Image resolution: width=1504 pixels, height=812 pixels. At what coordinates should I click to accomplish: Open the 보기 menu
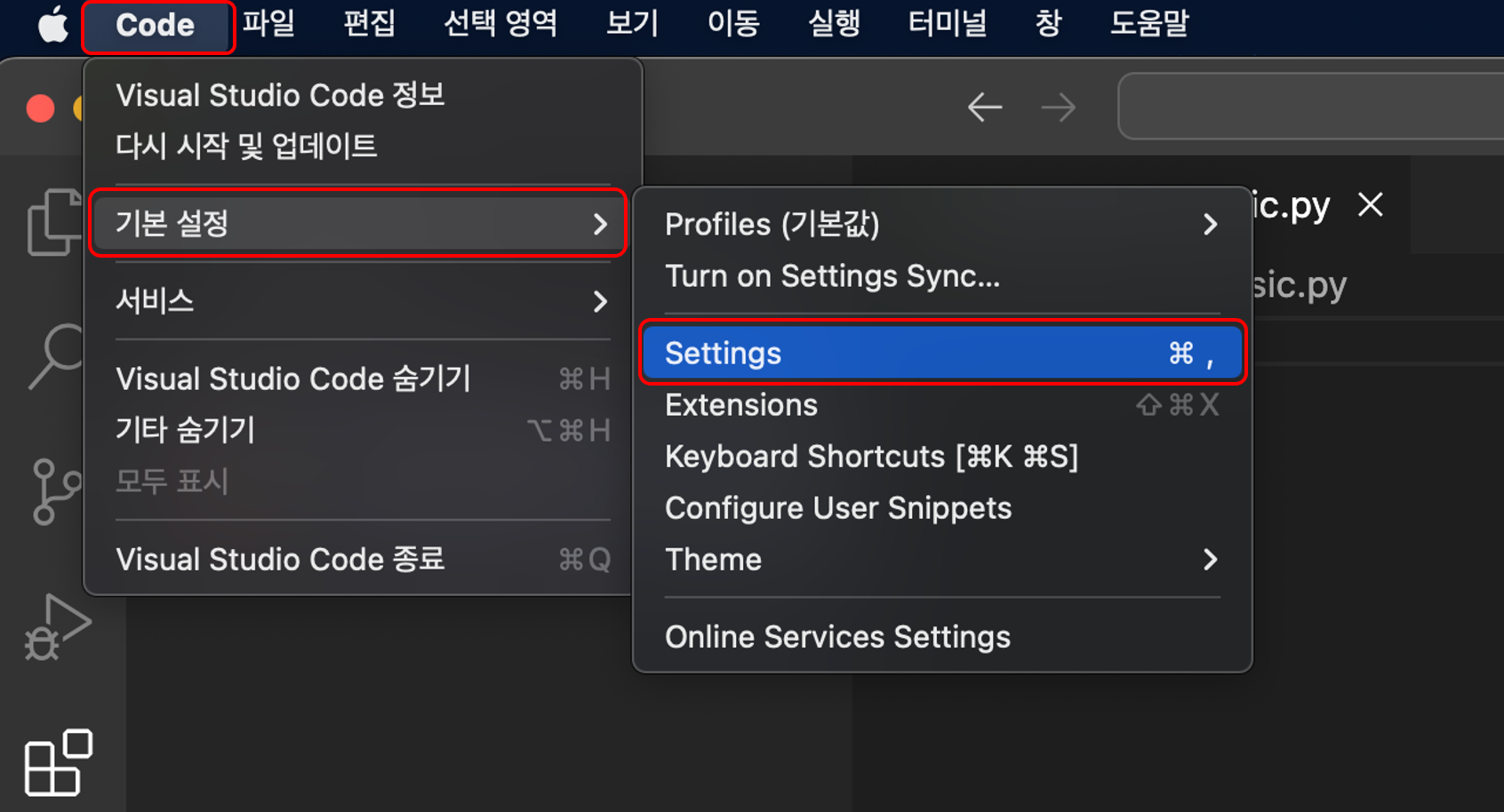632,24
